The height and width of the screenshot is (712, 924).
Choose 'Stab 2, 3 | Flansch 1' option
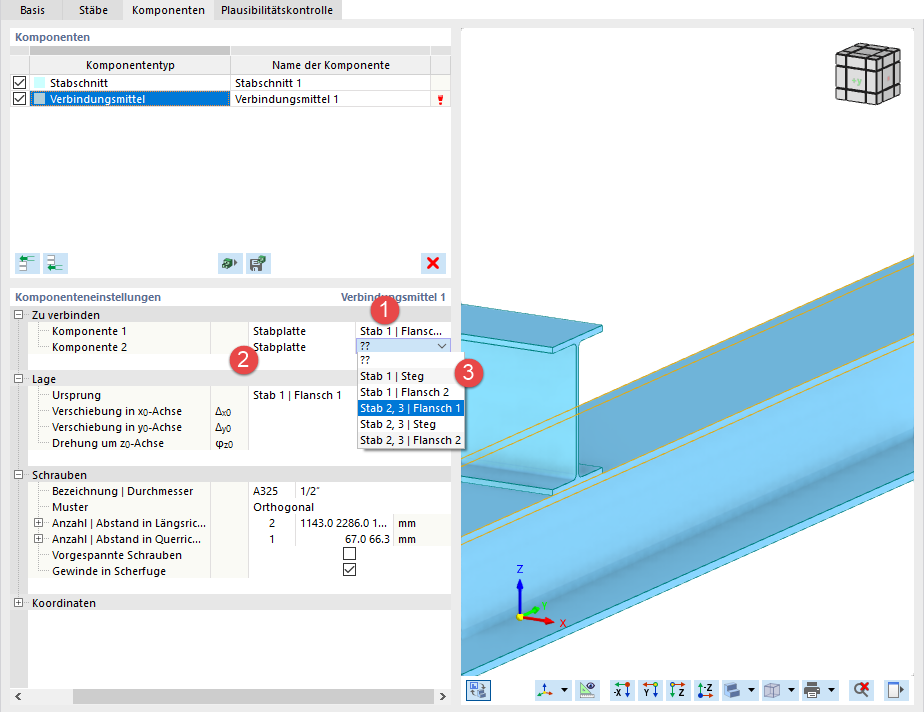(411, 408)
